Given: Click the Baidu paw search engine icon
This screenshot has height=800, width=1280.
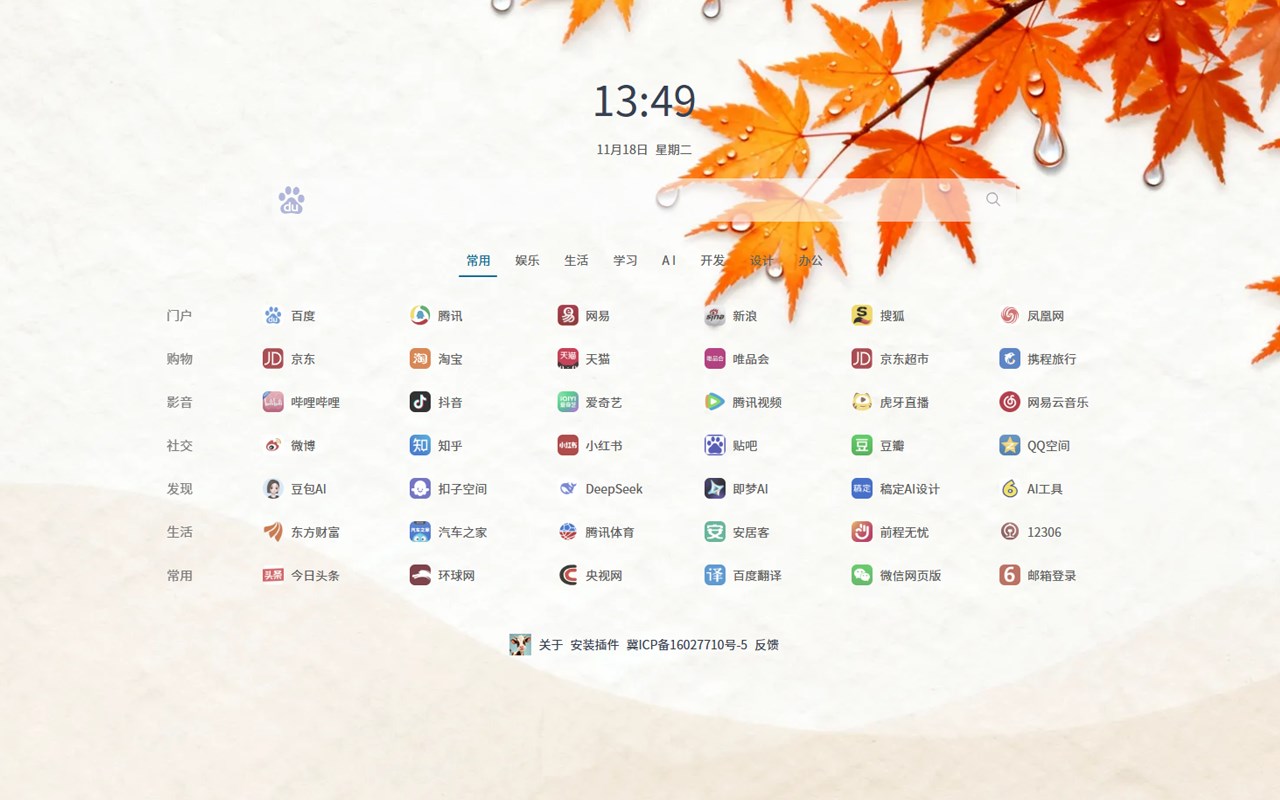Looking at the screenshot, I should (291, 200).
